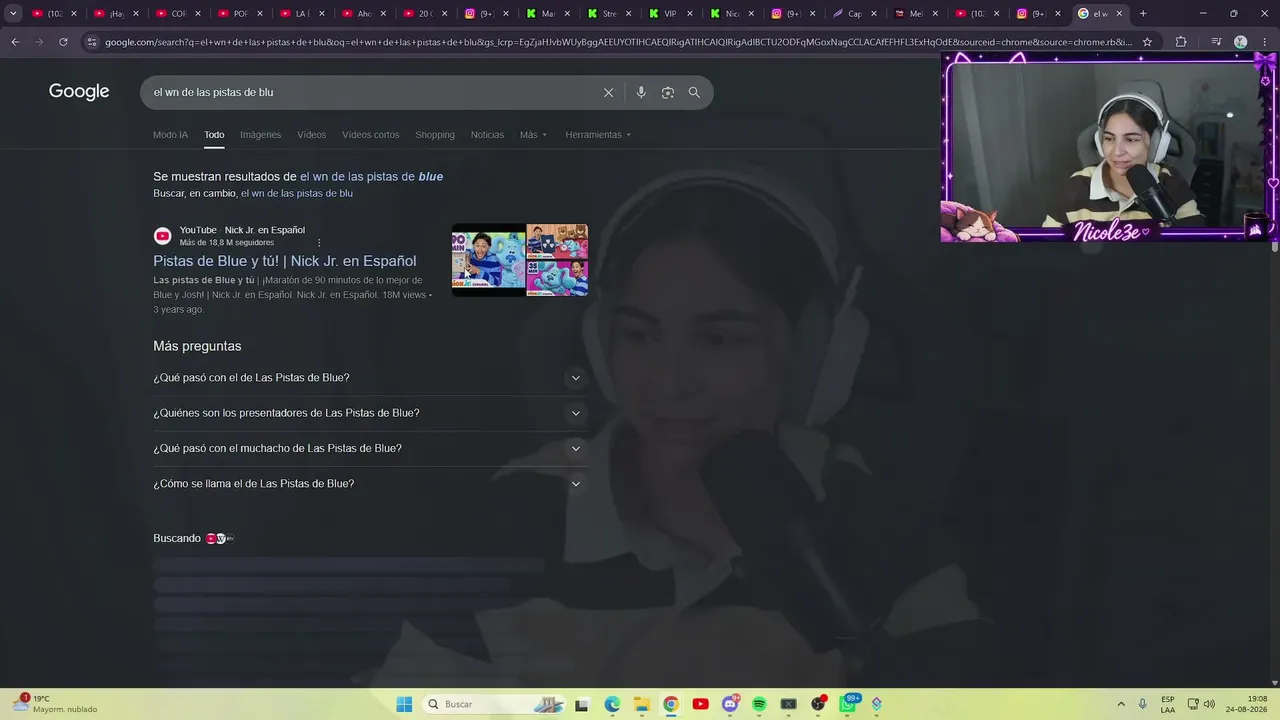This screenshot has width=1280, height=720.
Task: Switch to the 'Vídeos cortos' tab
Action: 371,135
